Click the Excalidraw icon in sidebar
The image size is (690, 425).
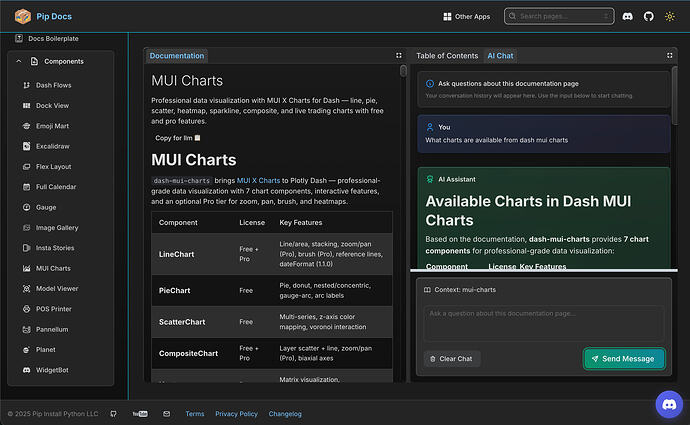coord(26,146)
